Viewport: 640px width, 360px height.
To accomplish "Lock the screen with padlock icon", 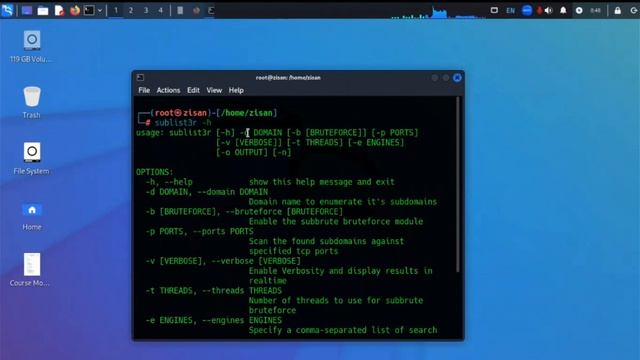I will (x=618, y=11).
